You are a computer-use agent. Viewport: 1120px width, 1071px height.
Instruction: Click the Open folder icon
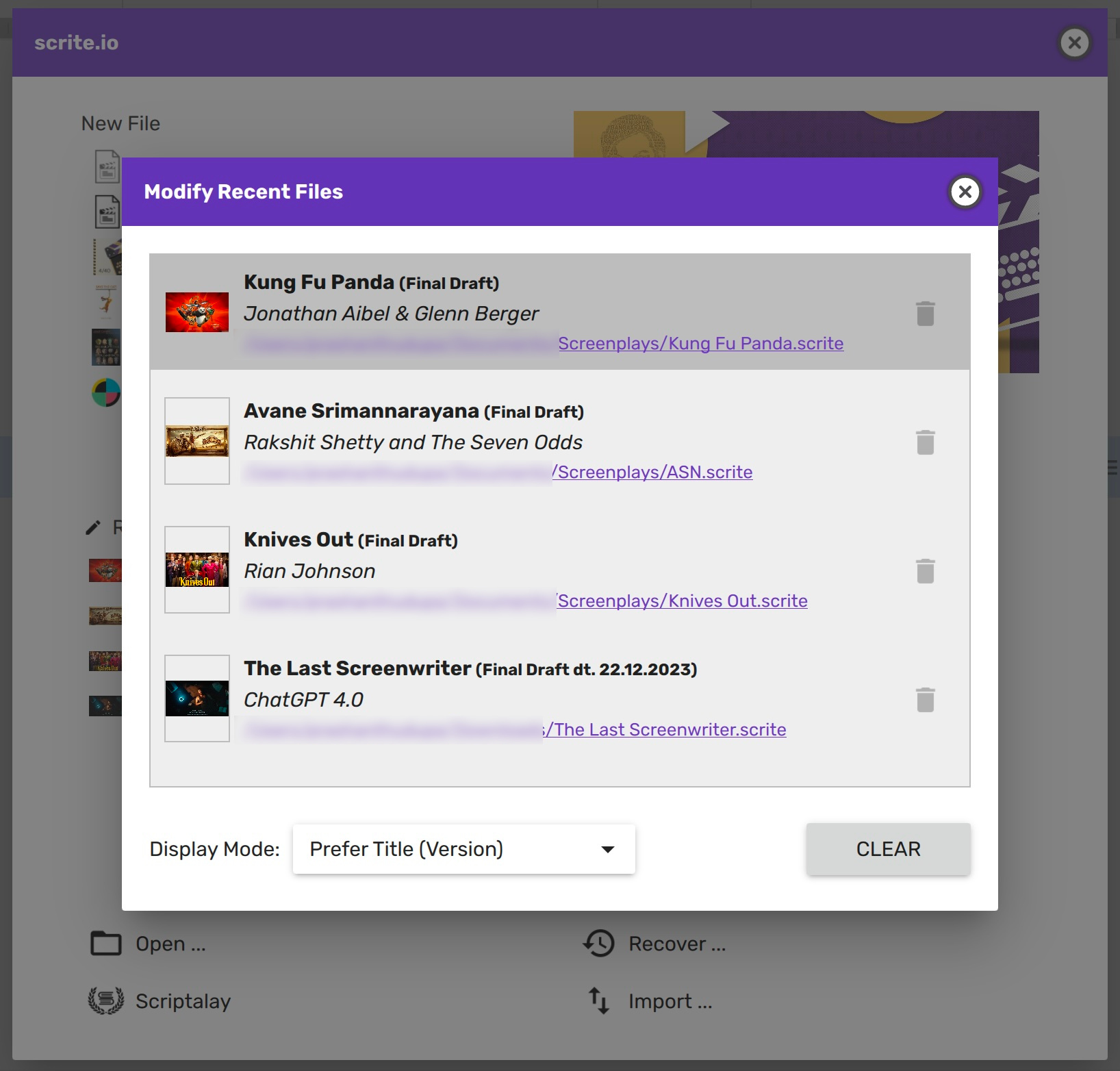106,944
